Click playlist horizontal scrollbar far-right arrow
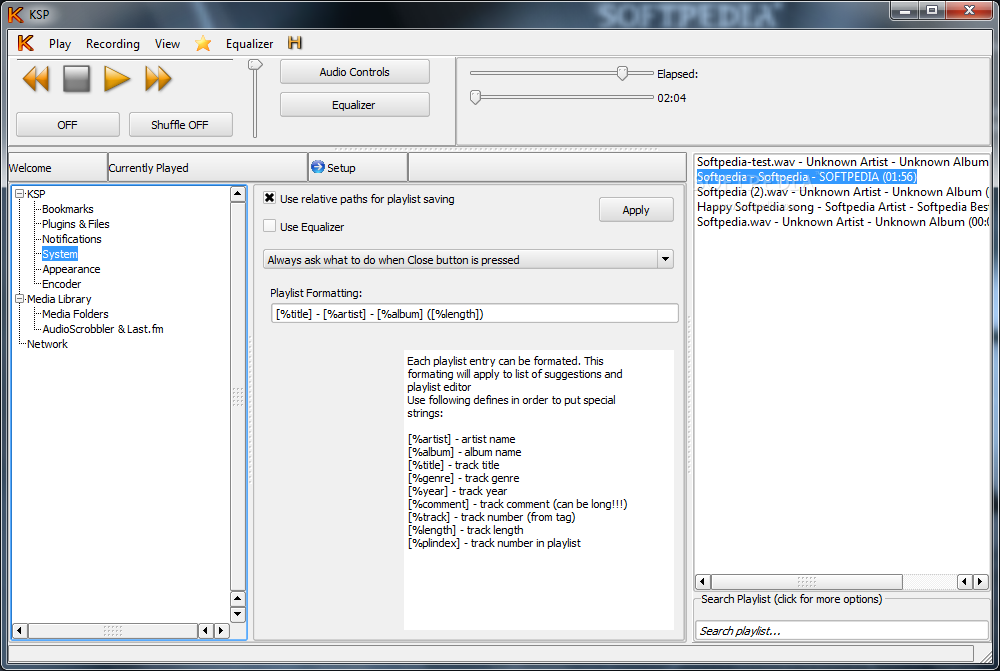Viewport: 1000px width, 671px height. pyautogui.click(x=981, y=581)
